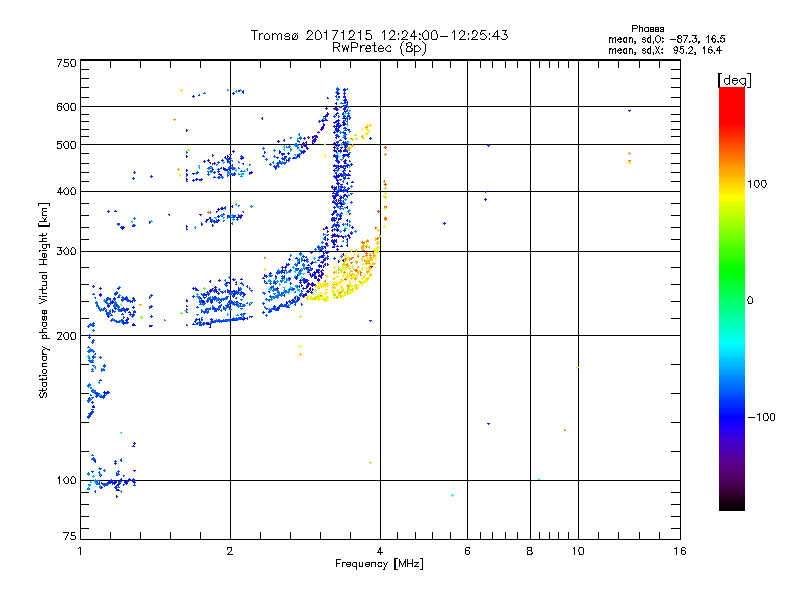Click the y-axis label '400'
The height and width of the screenshot is (600, 800).
(x=66, y=192)
